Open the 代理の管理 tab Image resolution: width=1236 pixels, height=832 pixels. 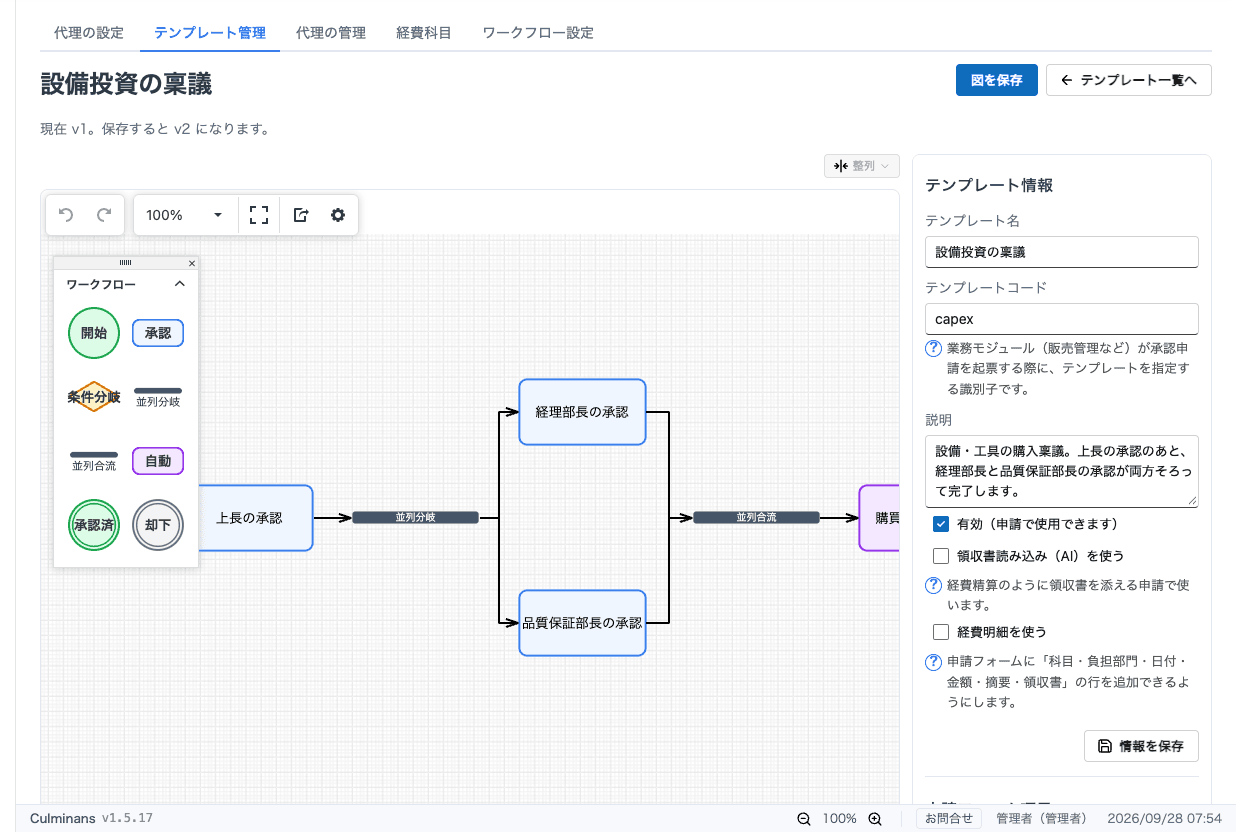[x=331, y=33]
